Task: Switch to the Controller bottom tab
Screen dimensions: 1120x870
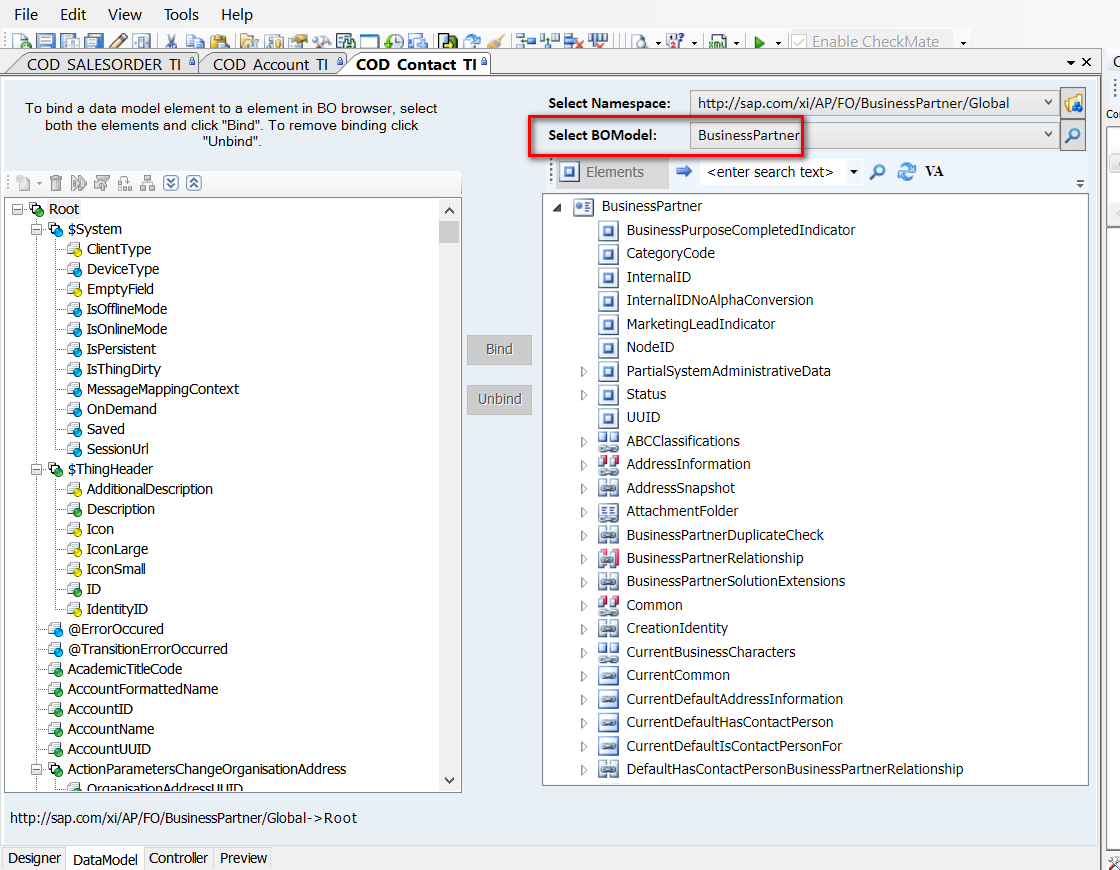Action: pos(178,858)
